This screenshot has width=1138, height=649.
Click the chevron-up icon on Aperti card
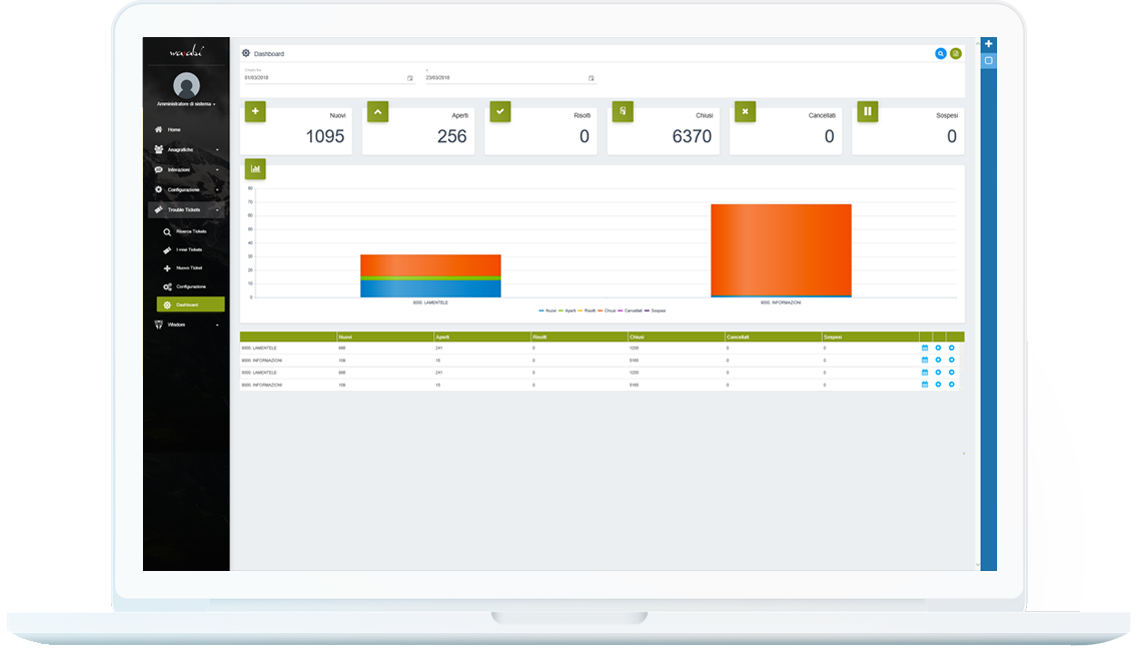[x=377, y=112]
